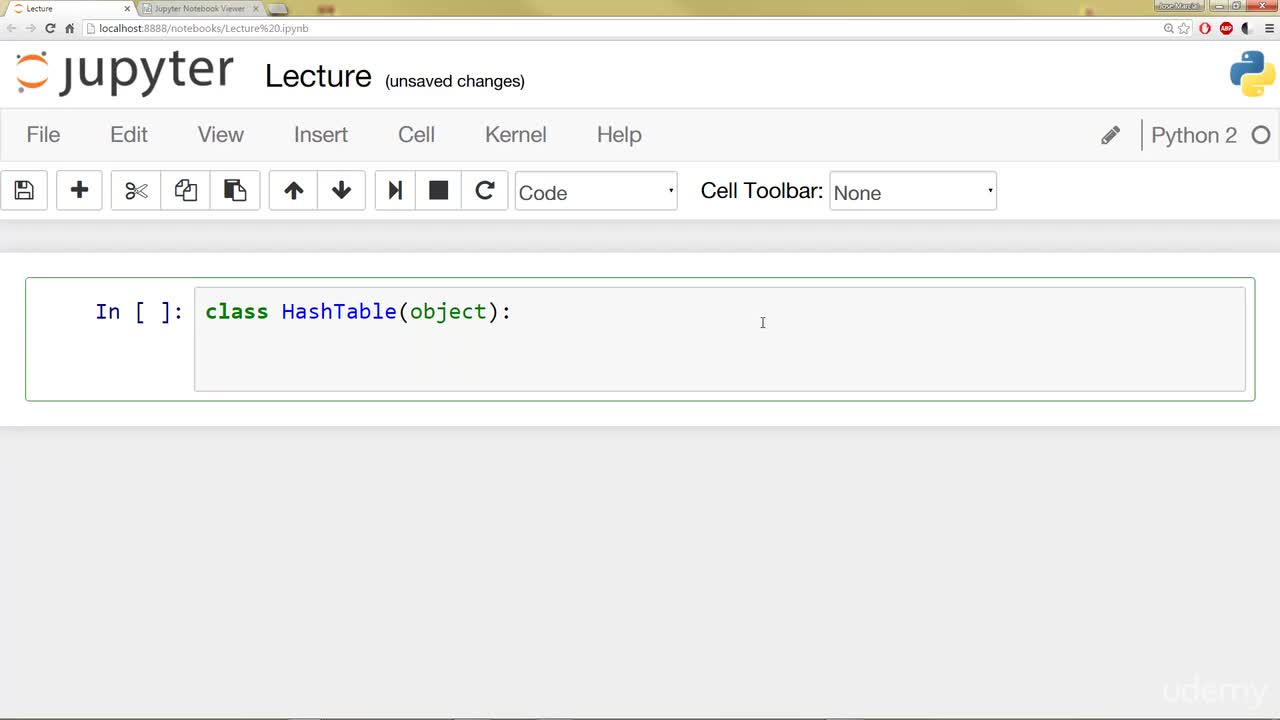The image size is (1280, 720).
Task: Restart the kernel with the circular arrow icon
Action: point(485,190)
